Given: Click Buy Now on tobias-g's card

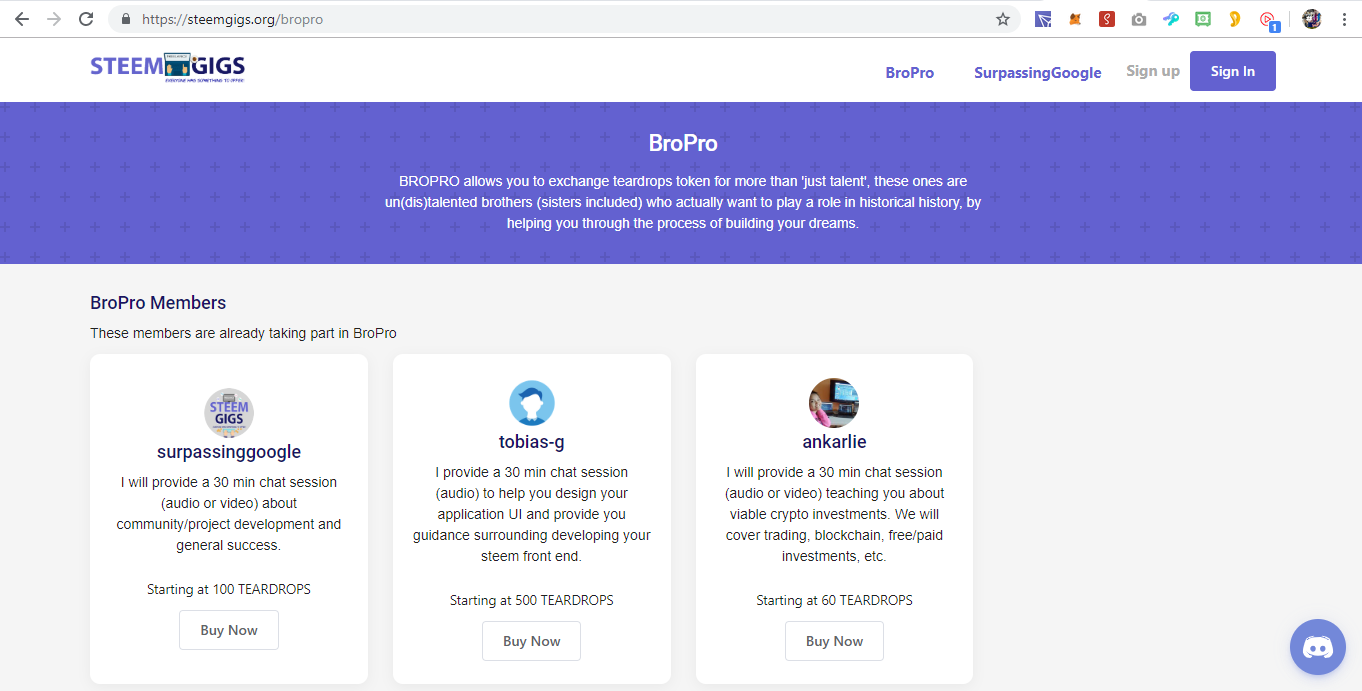Looking at the screenshot, I should (531, 641).
